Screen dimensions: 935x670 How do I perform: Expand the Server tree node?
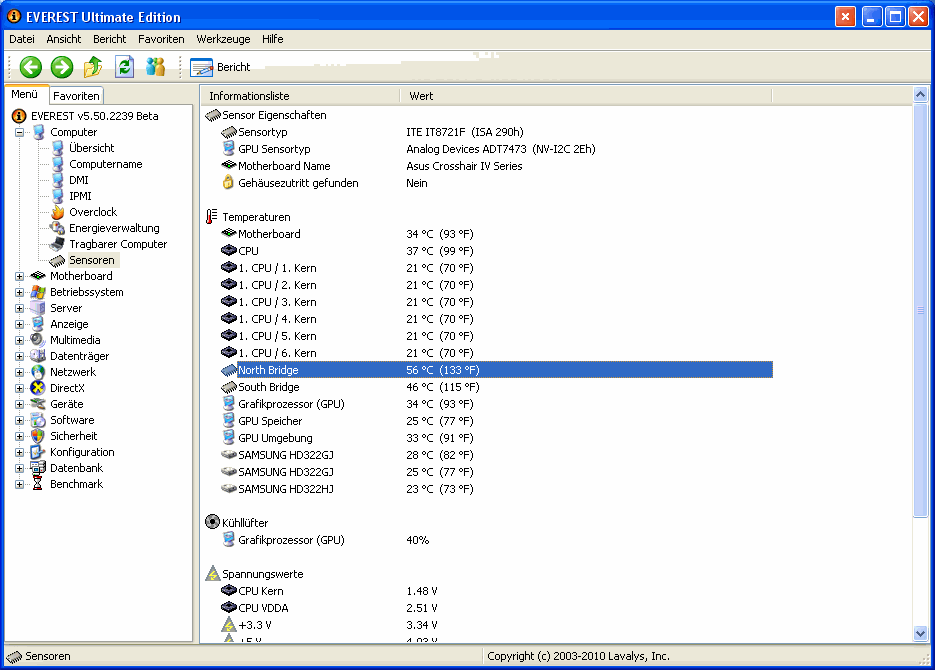click(x=19, y=308)
